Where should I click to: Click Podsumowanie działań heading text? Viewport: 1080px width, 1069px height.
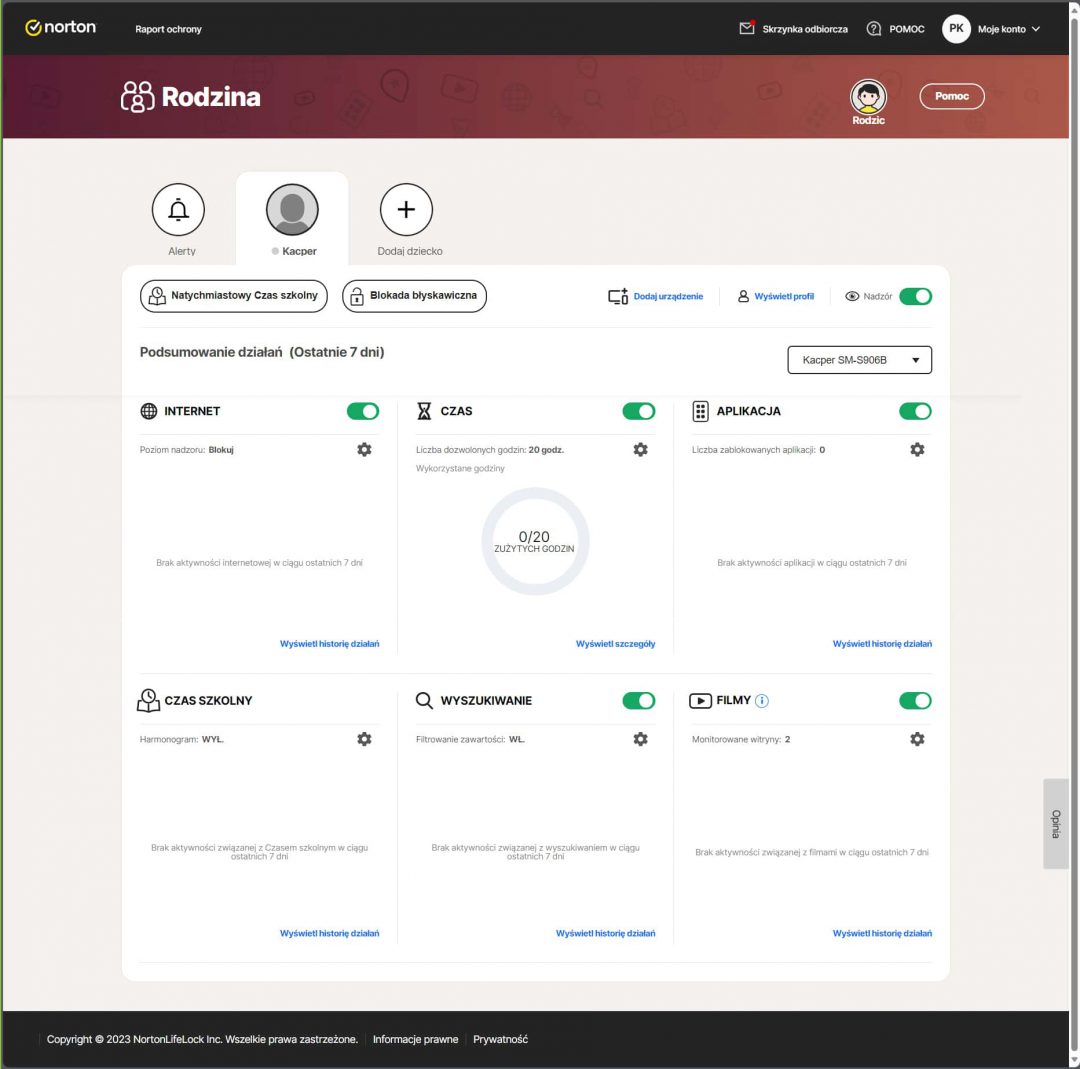click(x=262, y=352)
